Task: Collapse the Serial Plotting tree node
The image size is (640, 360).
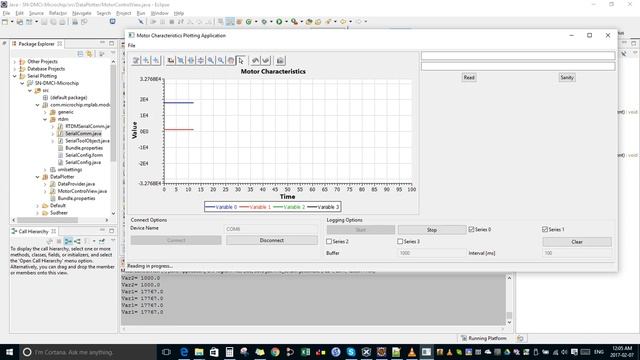Action: click(x=15, y=76)
